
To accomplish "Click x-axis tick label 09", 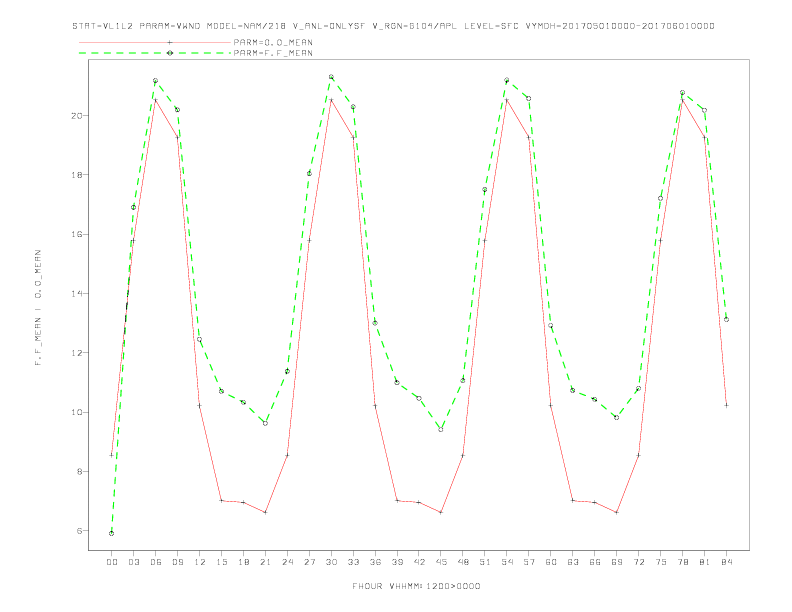I will pos(177,562).
